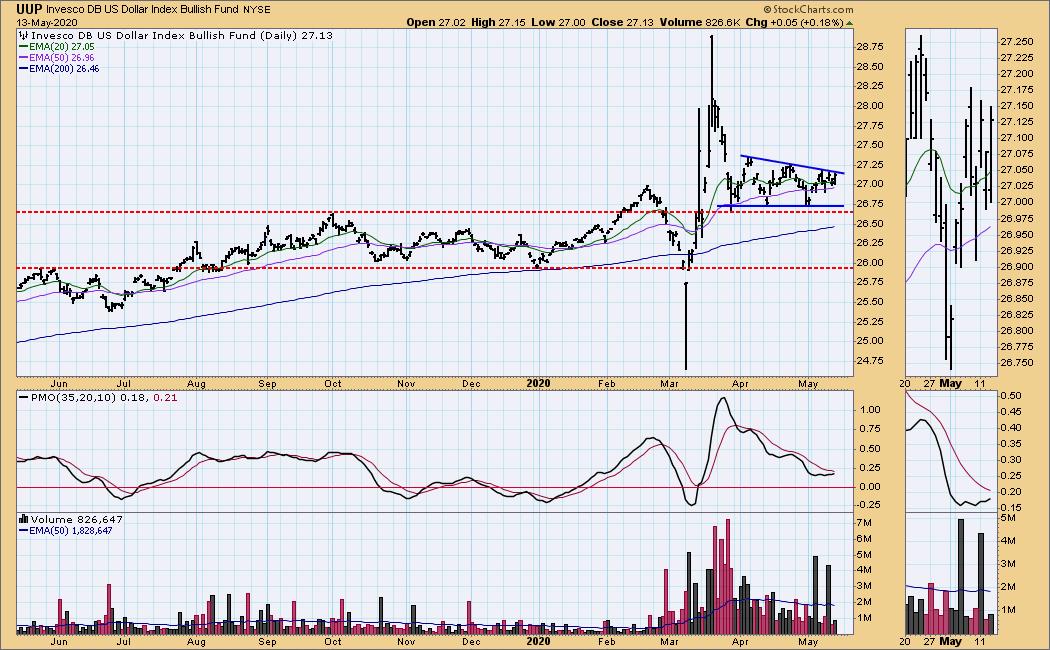Click the 28.00 price axis label

coord(869,106)
